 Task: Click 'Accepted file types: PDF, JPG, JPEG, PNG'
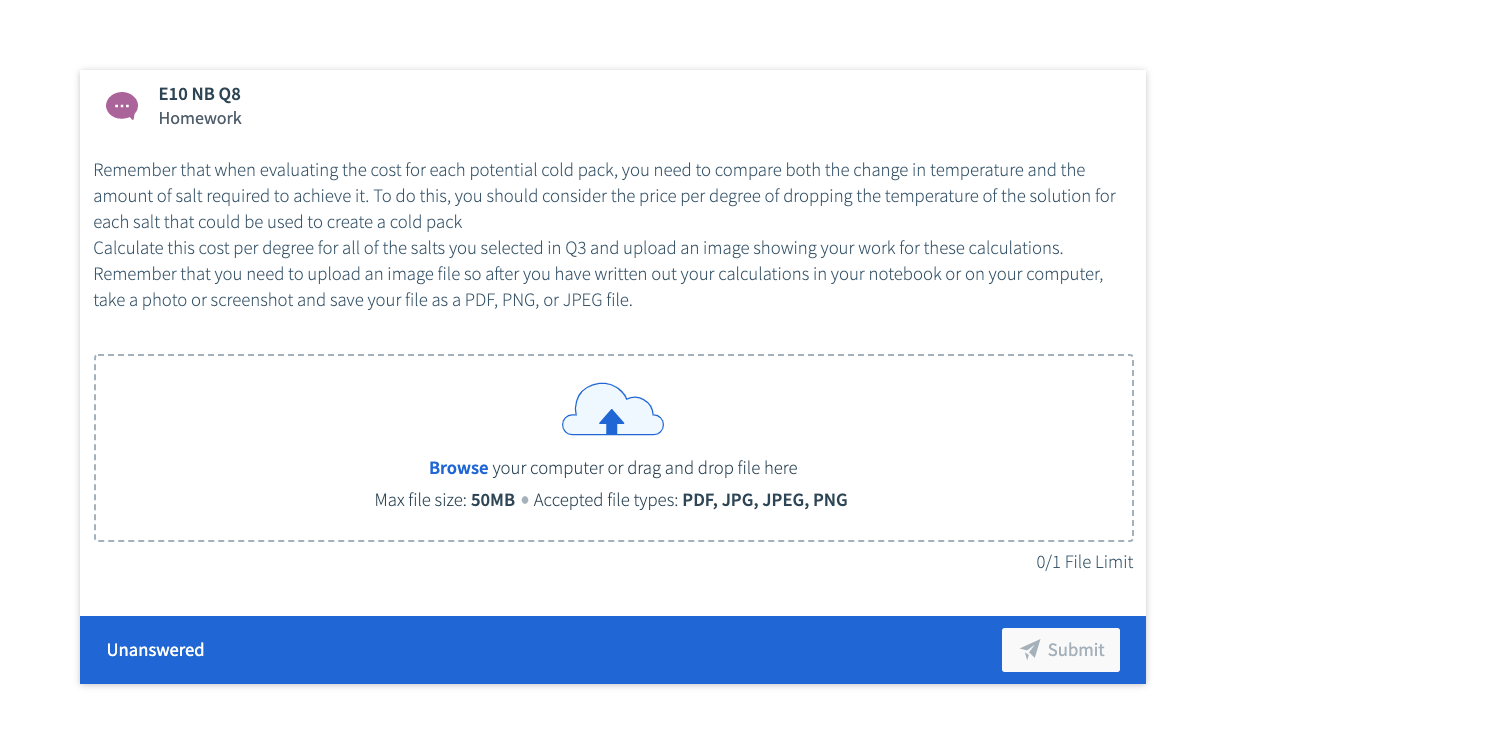(691, 500)
